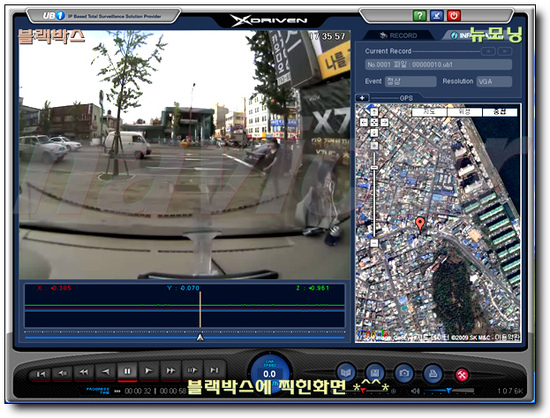Image resolution: width=550 pixels, height=418 pixels.
Task: Click the red GPS location pin on map
Action: point(420,224)
